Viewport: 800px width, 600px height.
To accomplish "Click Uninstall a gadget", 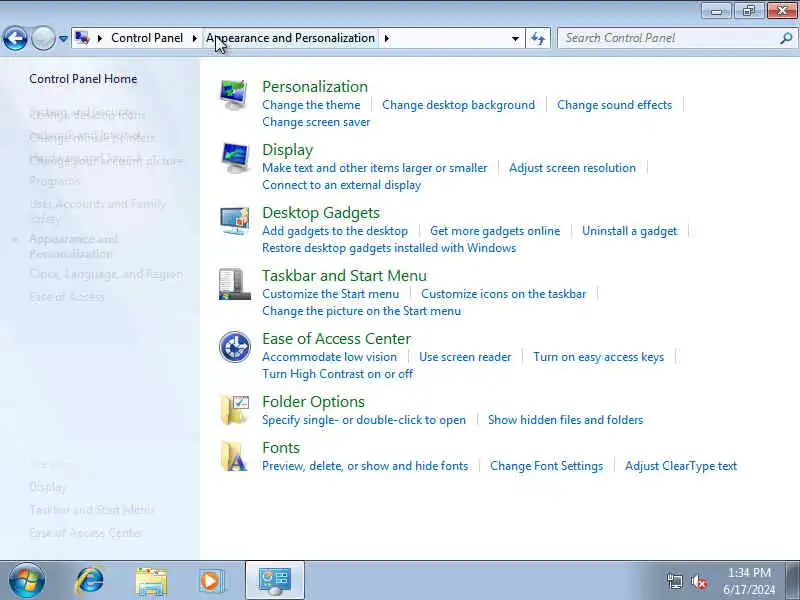I will coord(630,231).
